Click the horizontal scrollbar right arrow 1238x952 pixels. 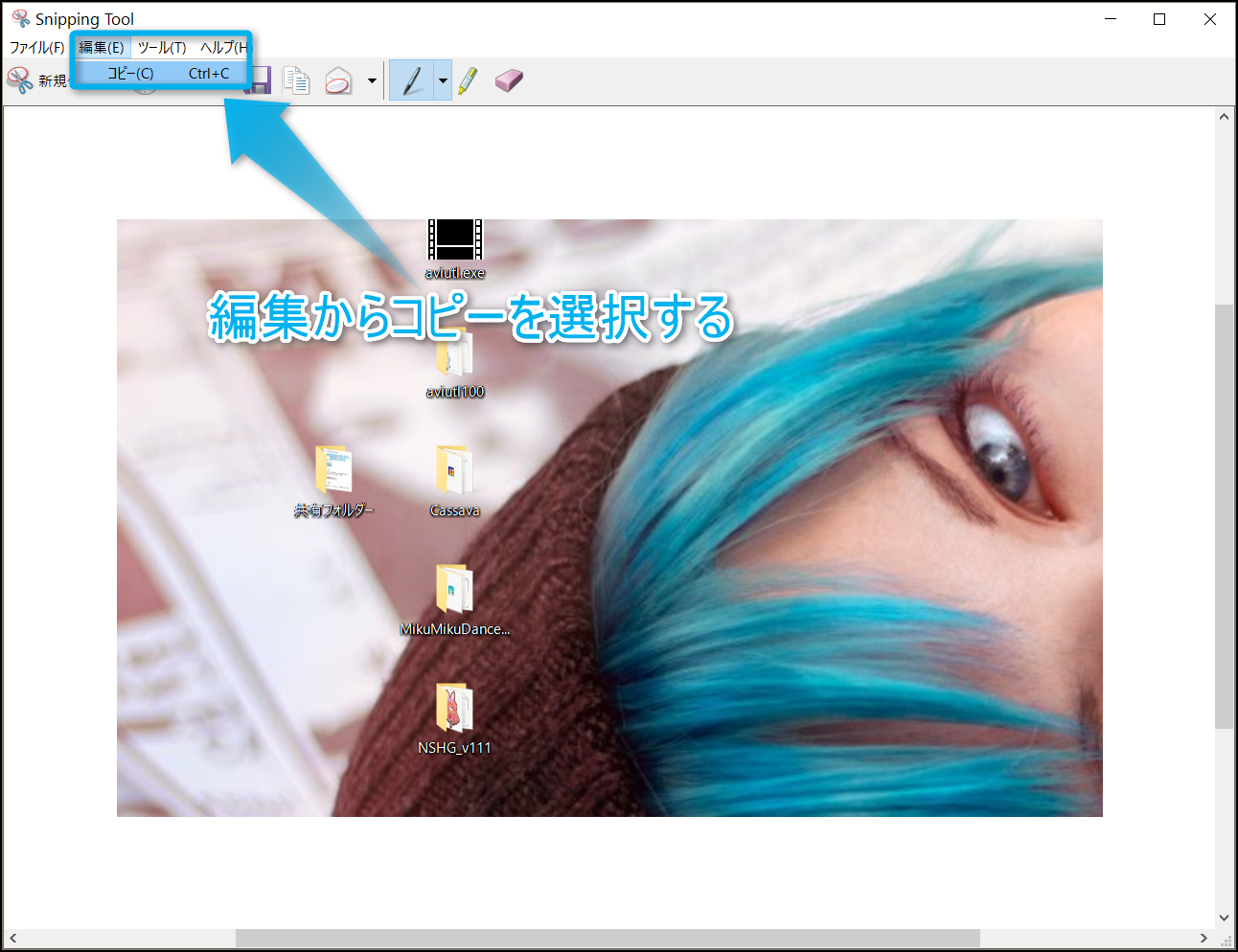(1204, 938)
